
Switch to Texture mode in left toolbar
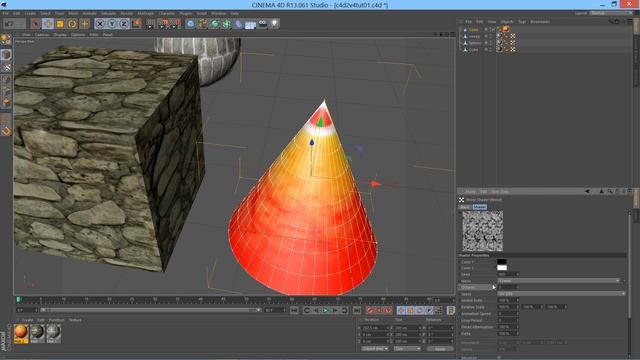click(6, 67)
